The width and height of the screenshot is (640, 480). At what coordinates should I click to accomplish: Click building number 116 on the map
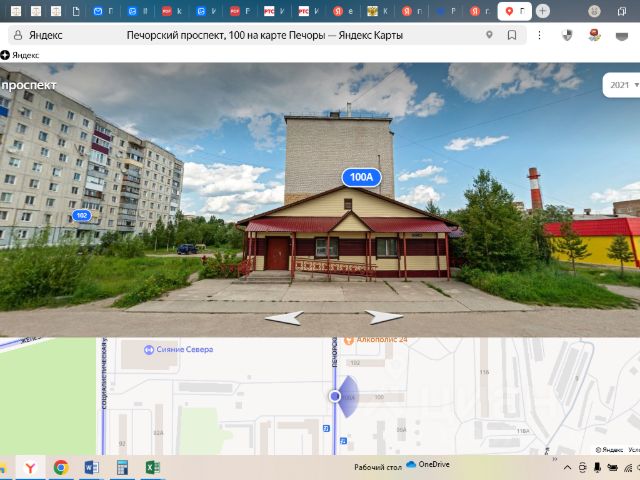[x=484, y=372]
